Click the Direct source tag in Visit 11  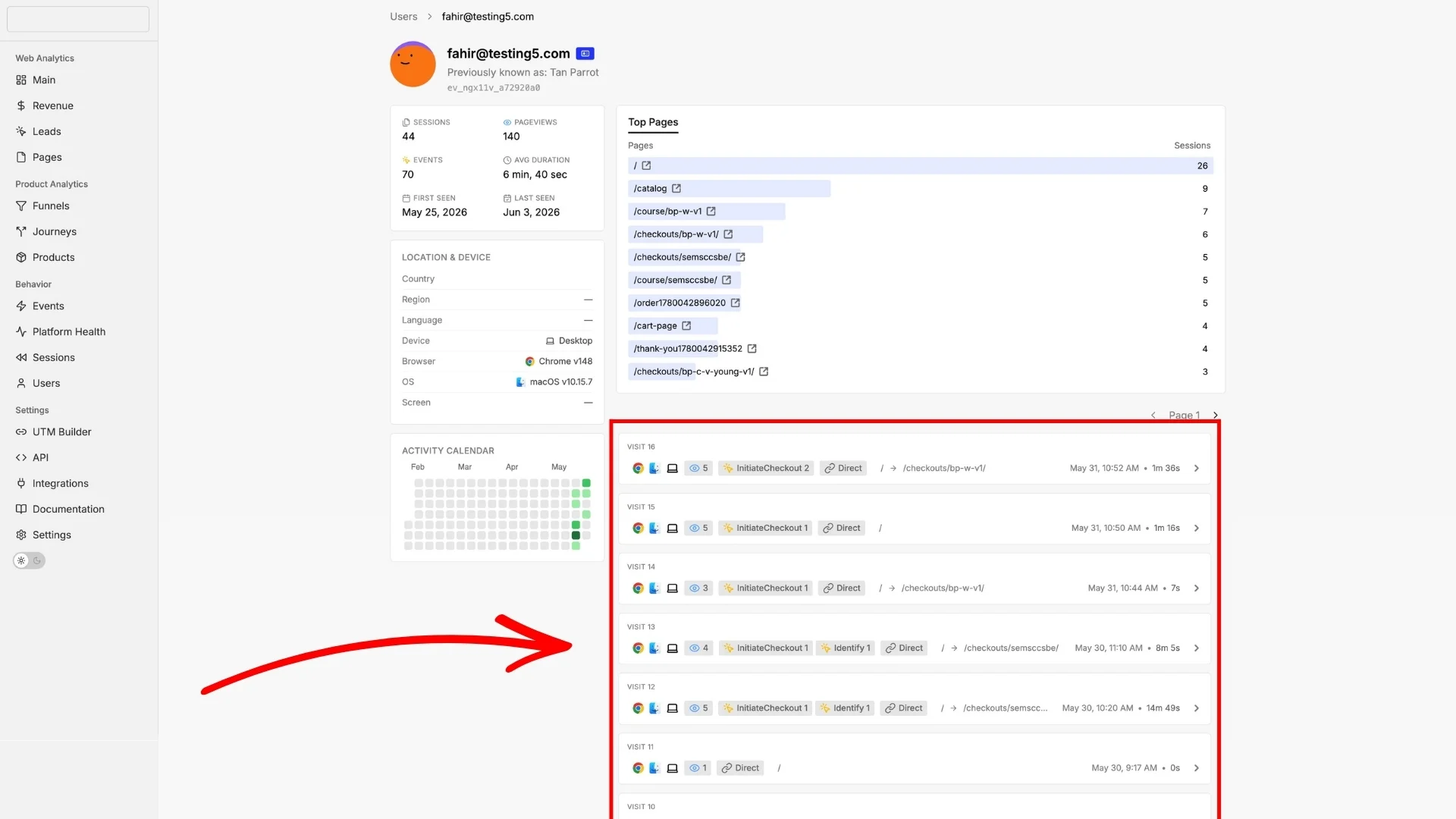click(x=740, y=767)
